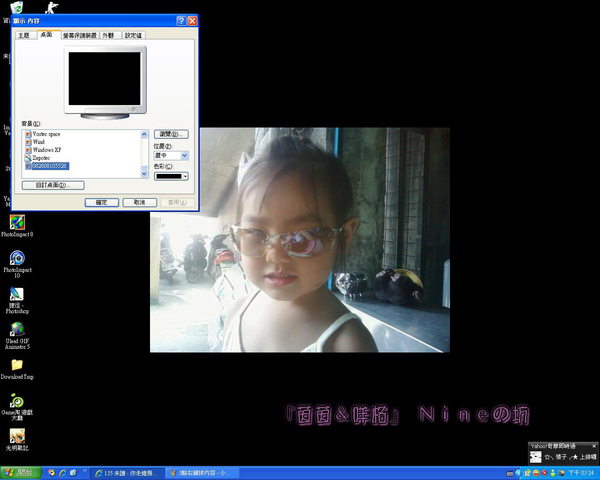Open the 外觀 tab
Viewport: 600px width, 480px height.
tap(109, 35)
